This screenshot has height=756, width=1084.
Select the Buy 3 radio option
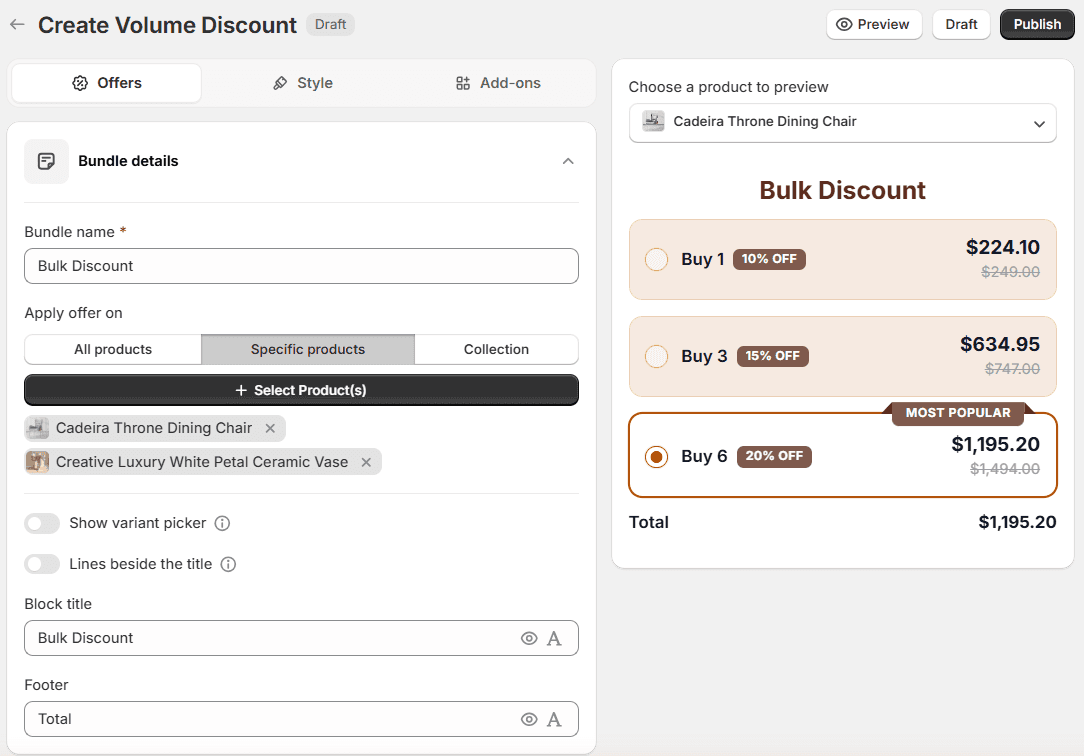656,357
